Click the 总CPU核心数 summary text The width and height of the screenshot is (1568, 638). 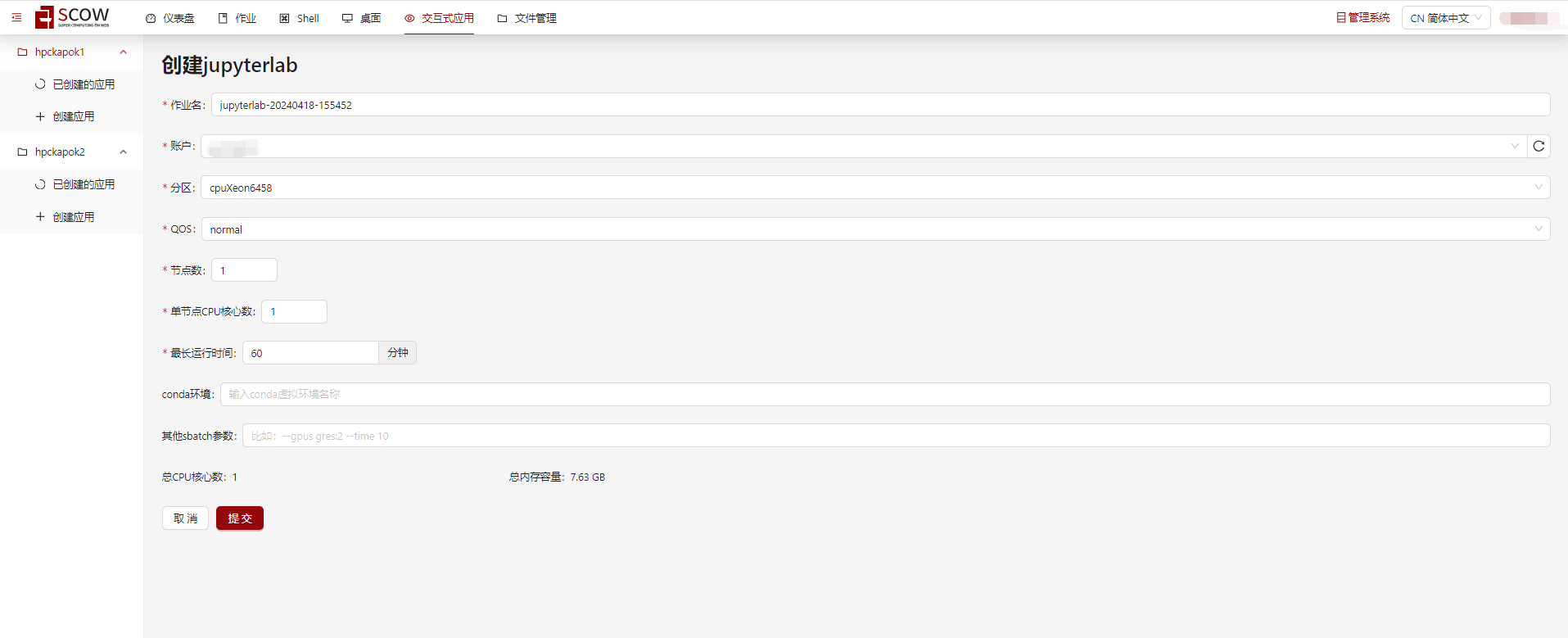tap(200, 477)
